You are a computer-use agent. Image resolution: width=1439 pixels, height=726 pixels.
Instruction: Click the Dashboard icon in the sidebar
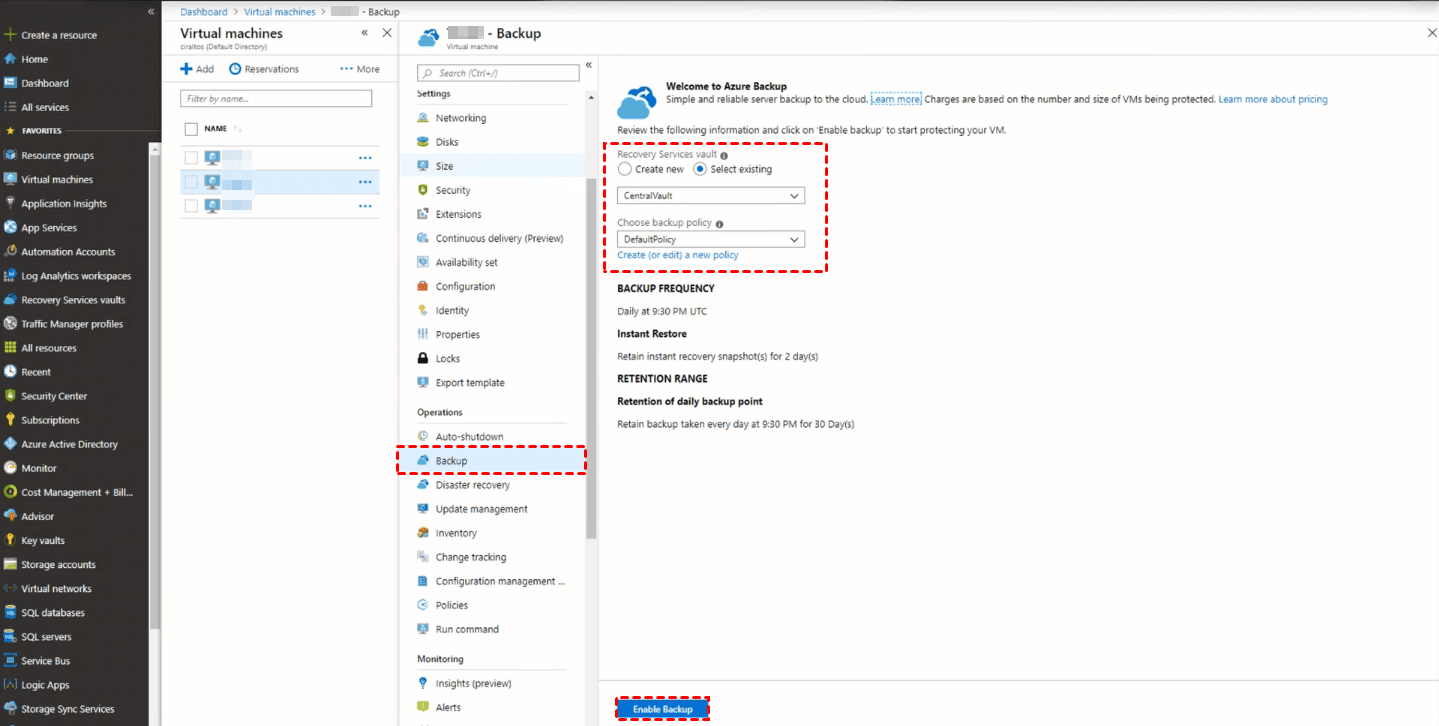(x=10, y=83)
